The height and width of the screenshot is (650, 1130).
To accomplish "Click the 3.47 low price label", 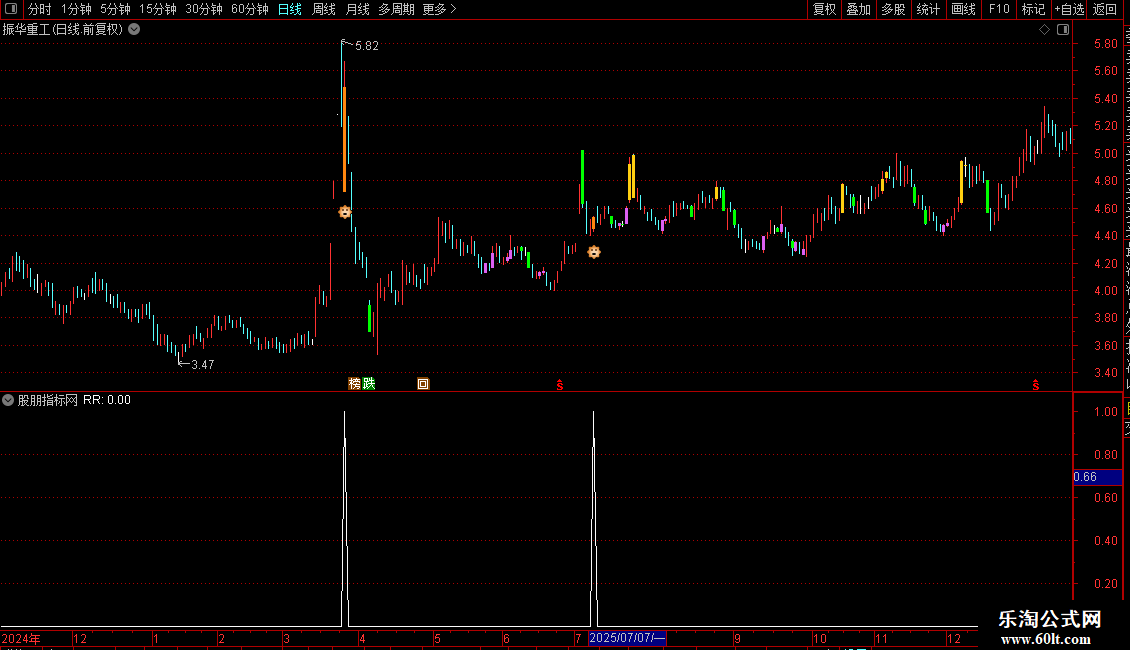I will click(203, 365).
